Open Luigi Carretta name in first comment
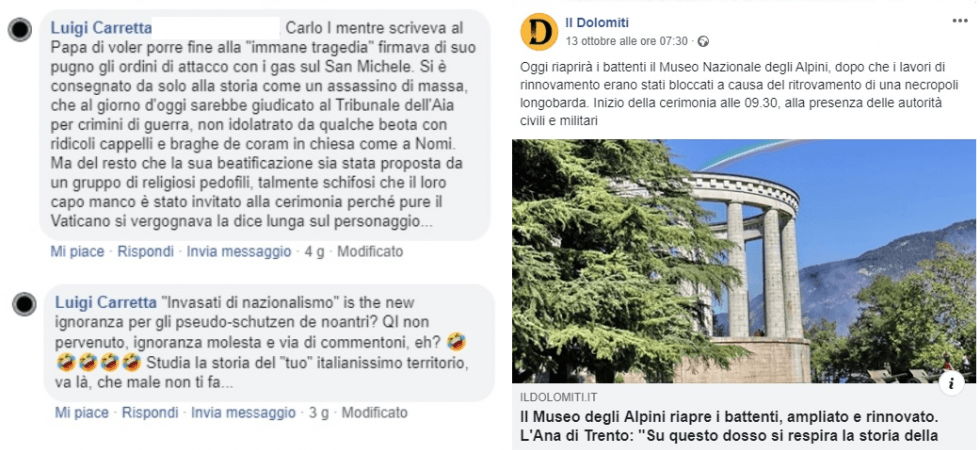980x450 pixels. coord(101,28)
